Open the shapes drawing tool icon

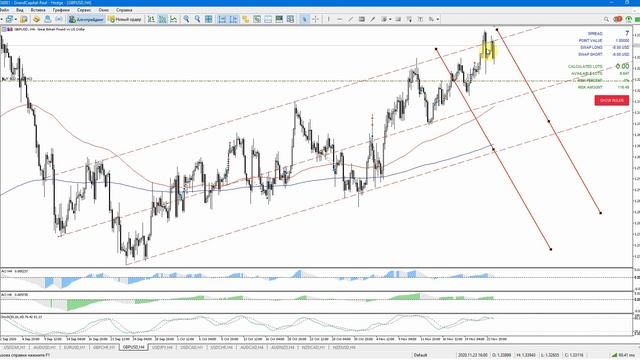click(384, 19)
